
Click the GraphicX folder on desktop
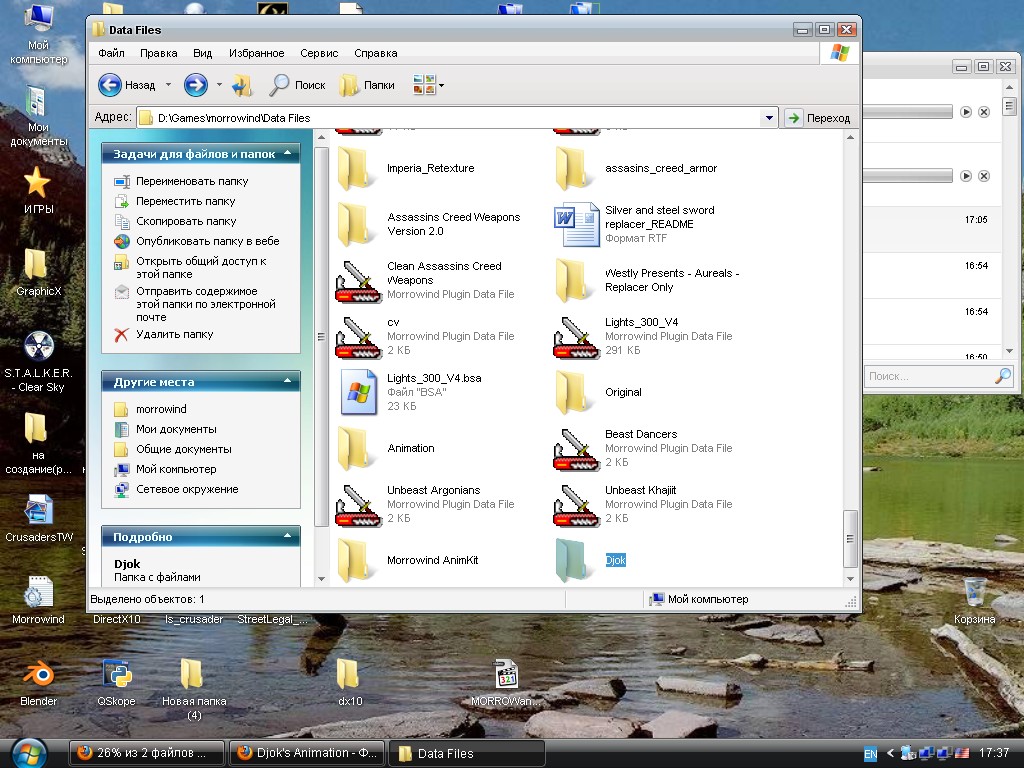coord(36,264)
